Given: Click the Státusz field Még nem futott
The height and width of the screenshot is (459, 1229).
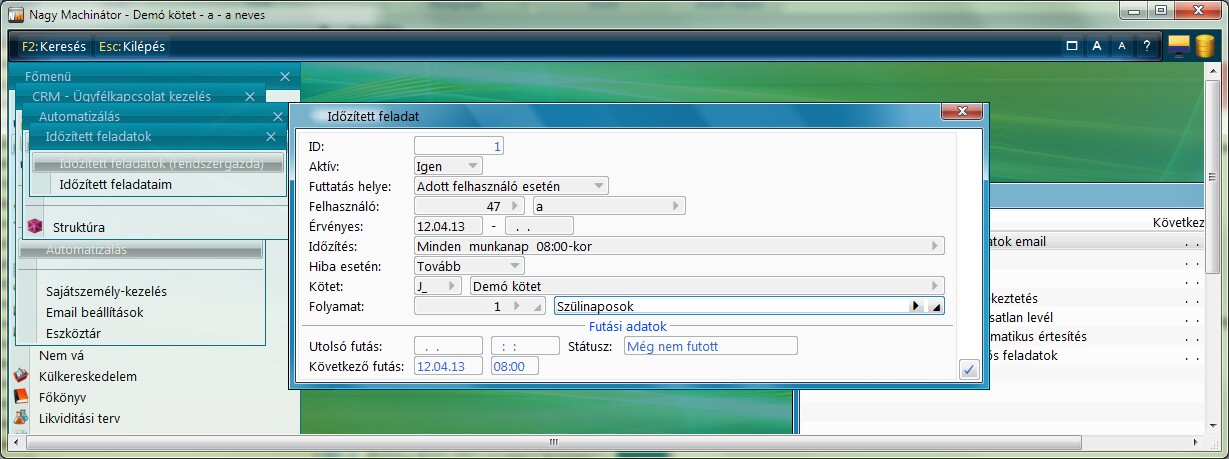Looking at the screenshot, I should coord(710,345).
